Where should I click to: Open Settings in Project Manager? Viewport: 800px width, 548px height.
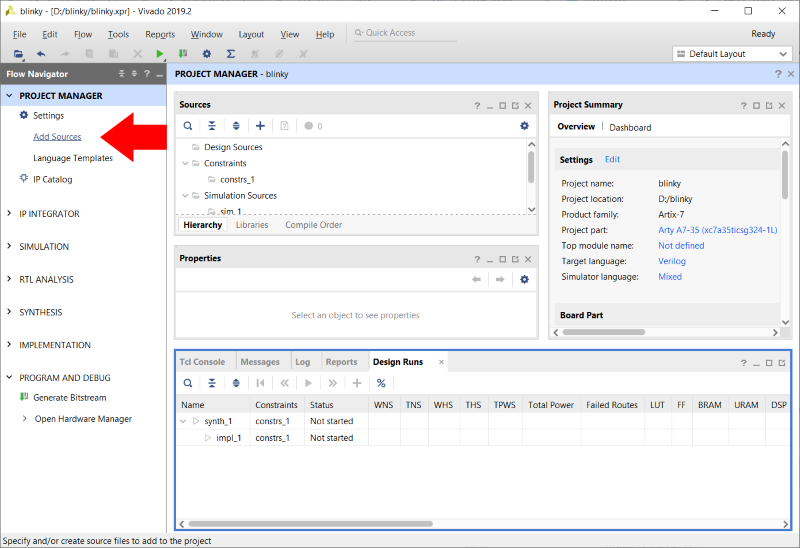pyautogui.click(x=48, y=116)
